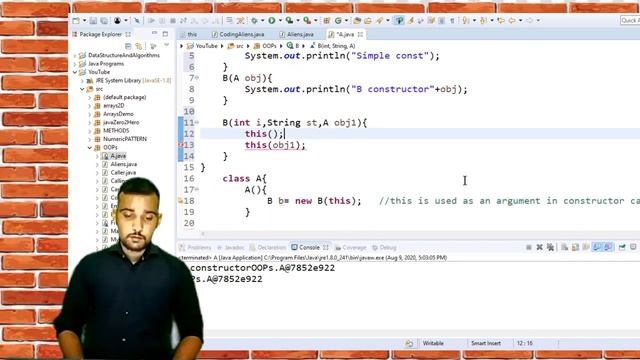Screen dimensions: 640x360
Task: Expand the JRE System Library node
Action: point(82,80)
